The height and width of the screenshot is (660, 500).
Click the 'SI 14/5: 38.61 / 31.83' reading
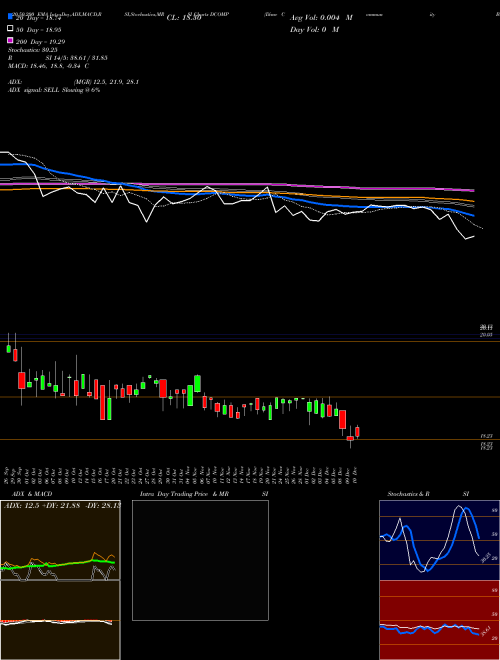(77, 58)
